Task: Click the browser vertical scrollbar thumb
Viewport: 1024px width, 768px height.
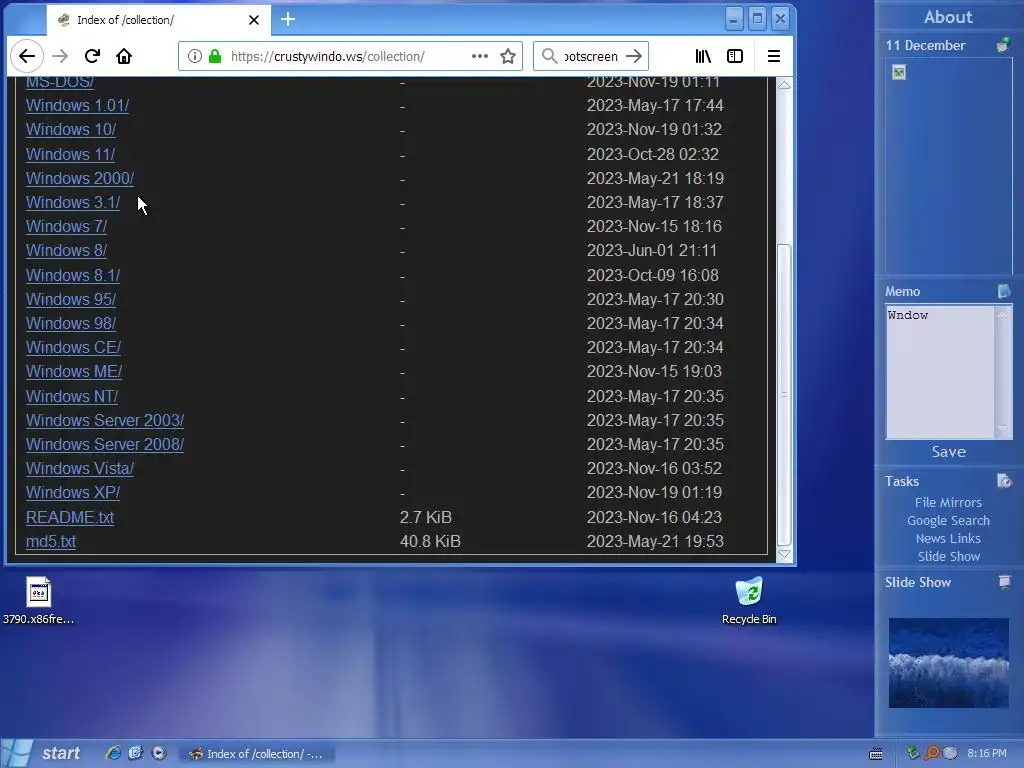Action: point(784,394)
